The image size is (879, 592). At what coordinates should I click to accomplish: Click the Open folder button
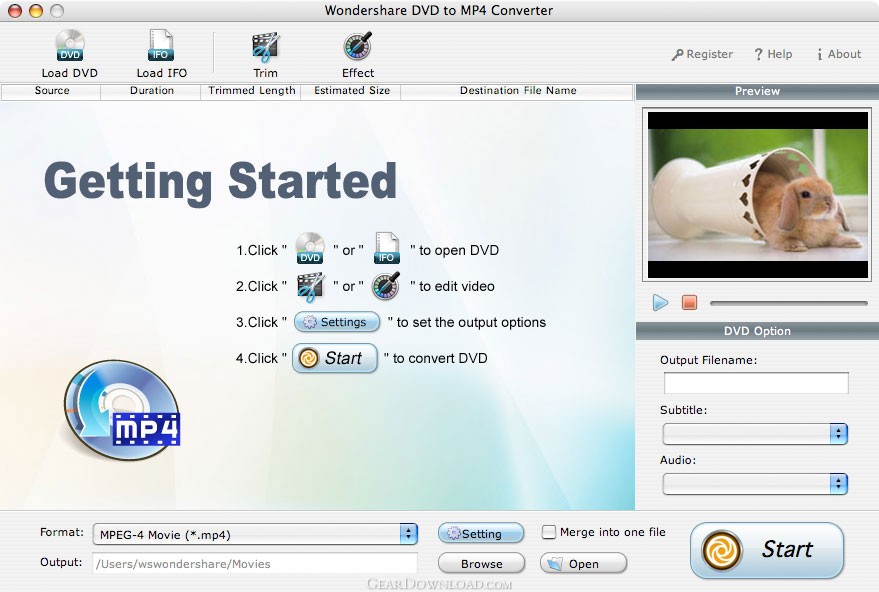pyautogui.click(x=584, y=563)
